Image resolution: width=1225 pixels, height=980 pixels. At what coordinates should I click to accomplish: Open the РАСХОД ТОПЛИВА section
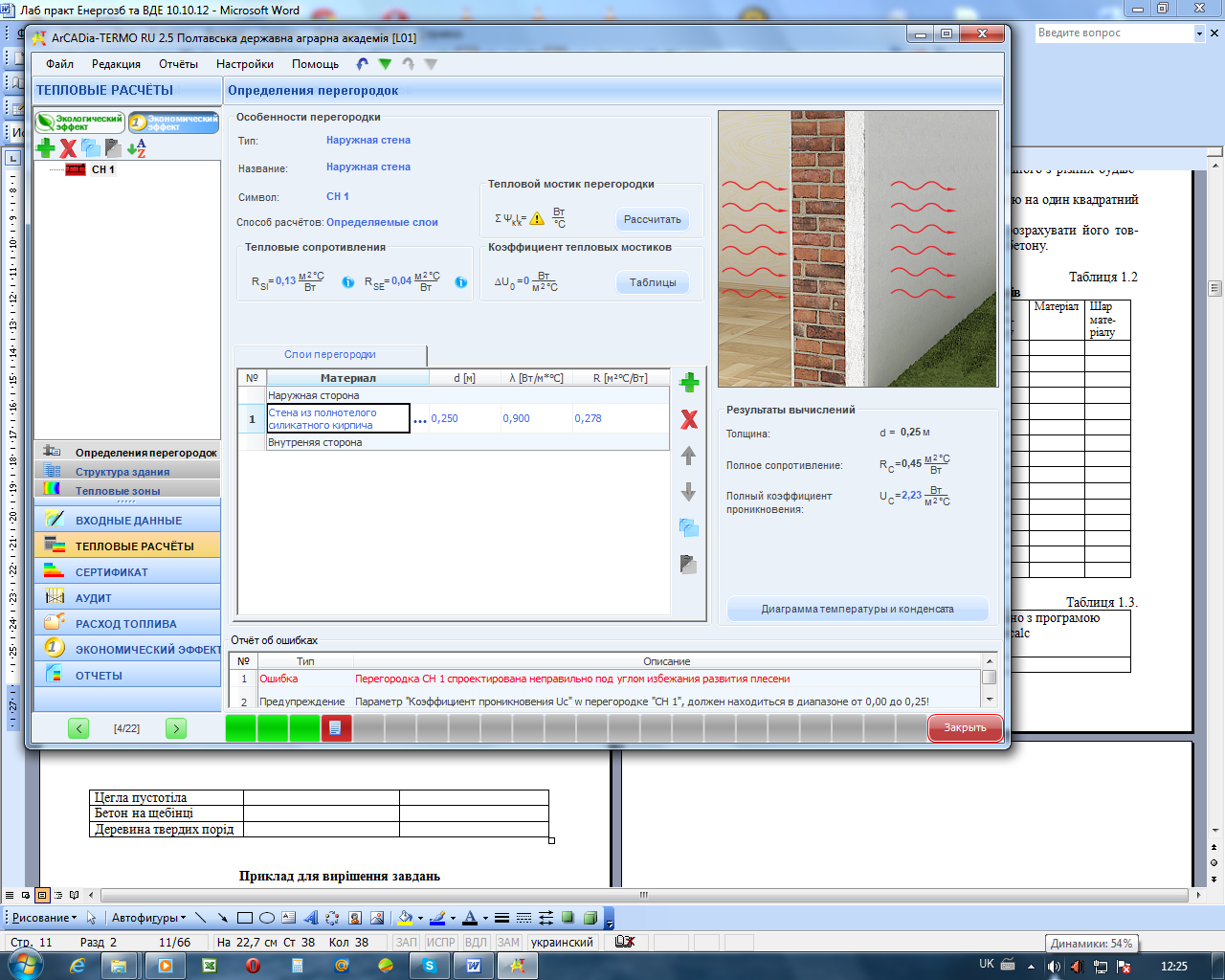point(127,623)
